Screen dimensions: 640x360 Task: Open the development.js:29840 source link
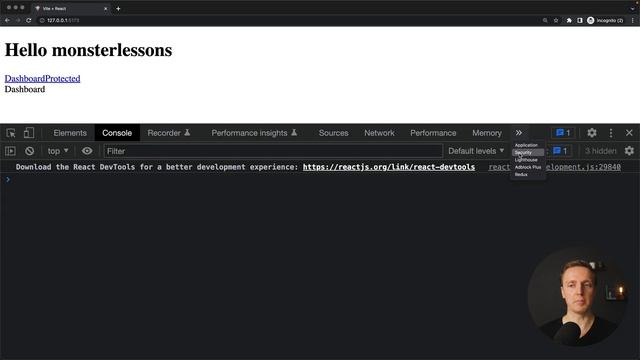click(584, 167)
